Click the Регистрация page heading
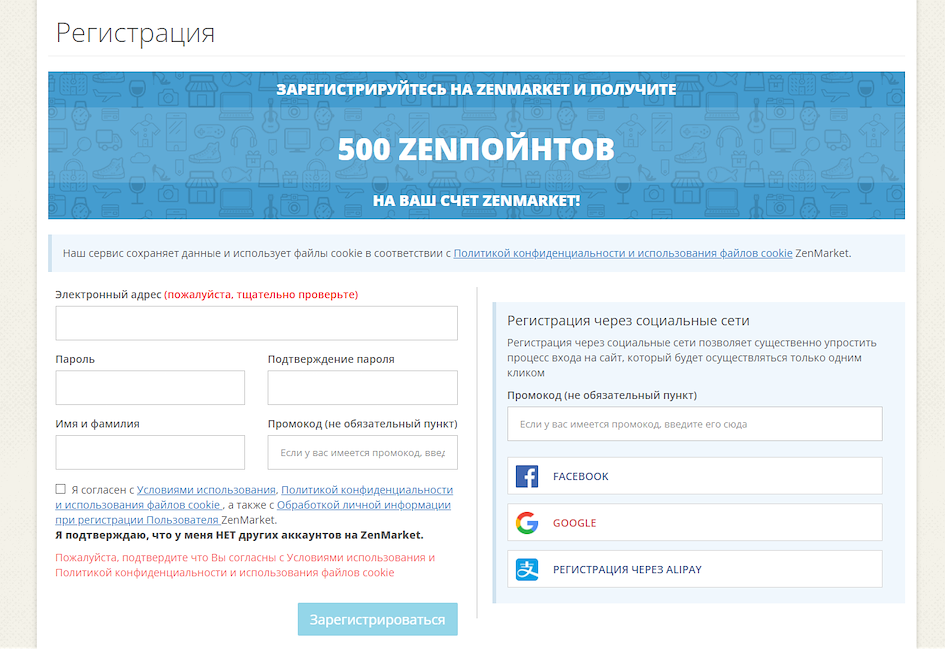 tap(135, 33)
